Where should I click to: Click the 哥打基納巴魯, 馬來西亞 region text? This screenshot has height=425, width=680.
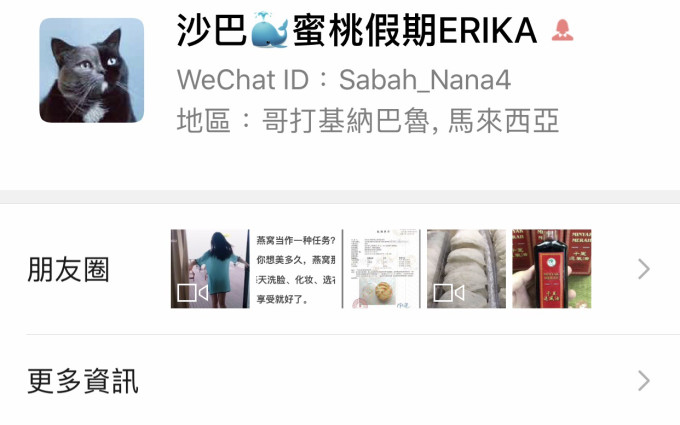pyautogui.click(x=410, y=121)
